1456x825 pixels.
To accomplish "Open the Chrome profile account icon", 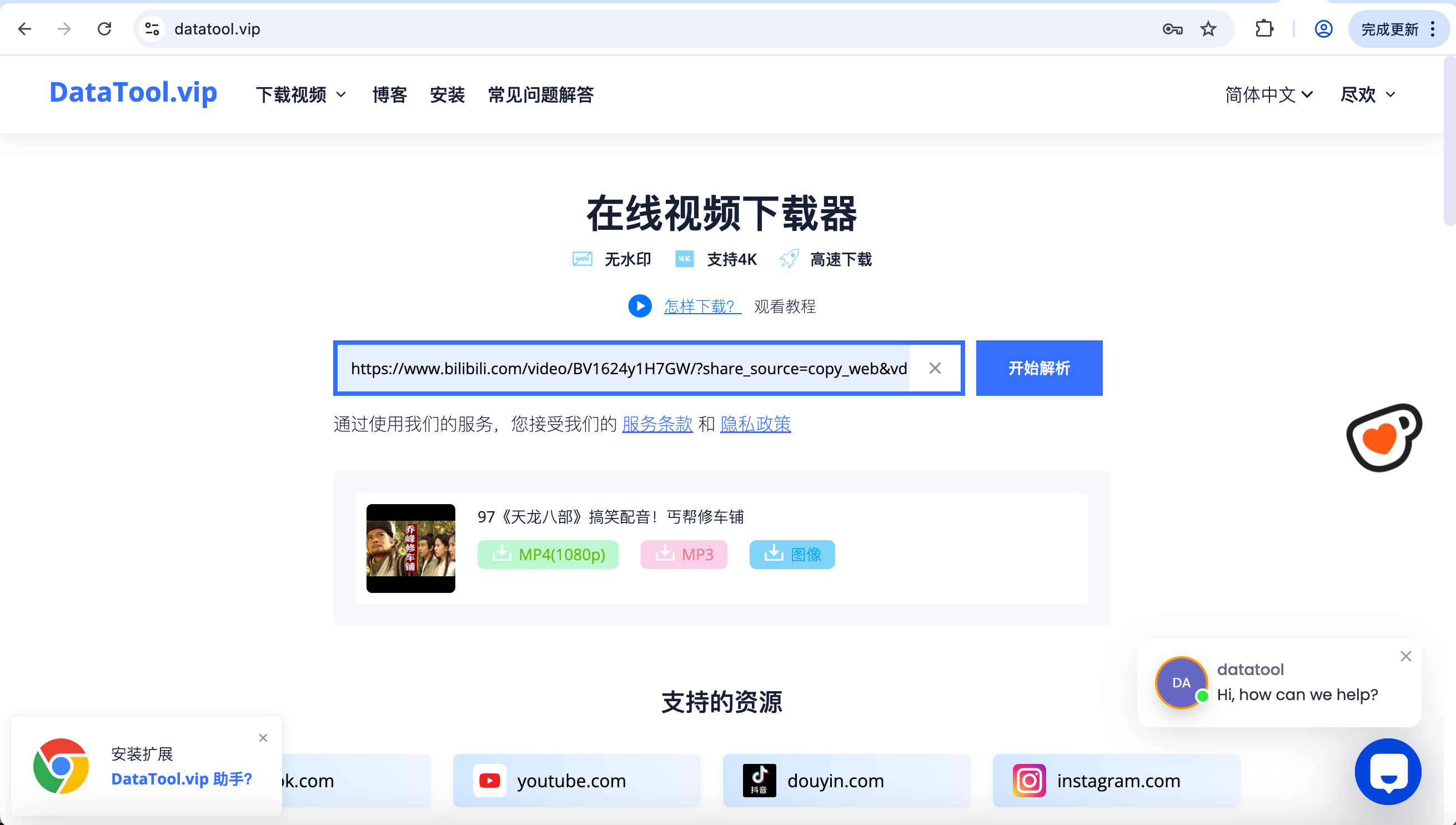I will pyautogui.click(x=1323, y=29).
